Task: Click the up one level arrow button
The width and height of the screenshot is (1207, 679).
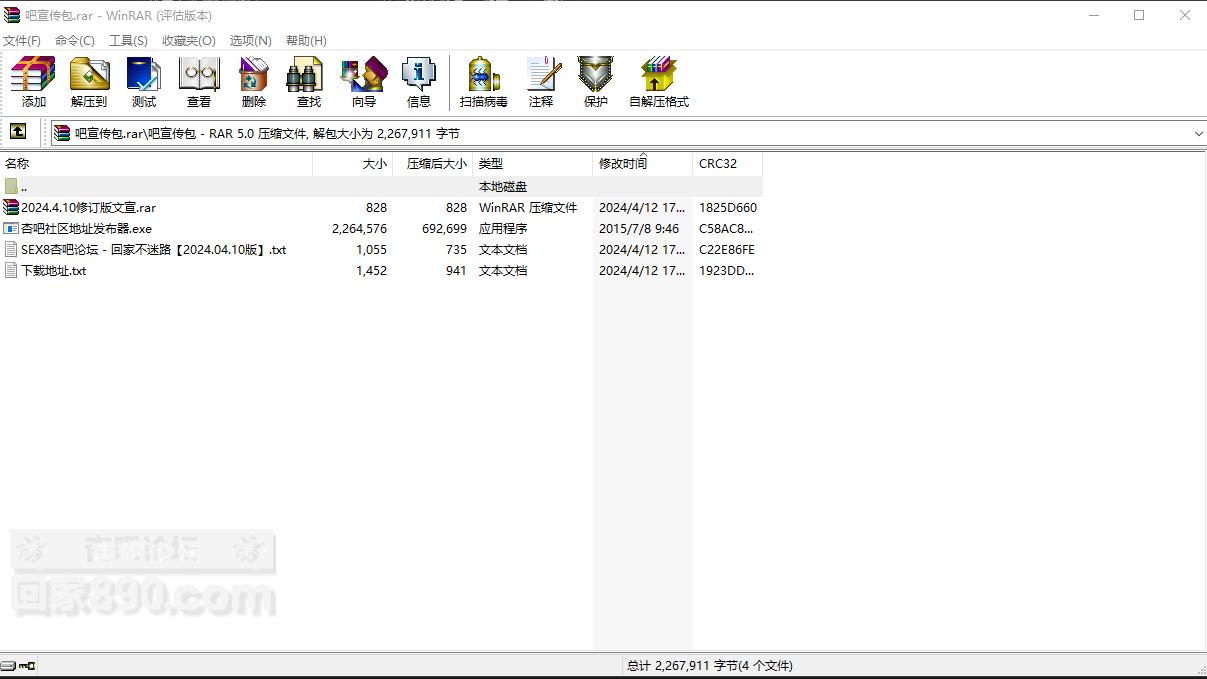Action: [18, 132]
